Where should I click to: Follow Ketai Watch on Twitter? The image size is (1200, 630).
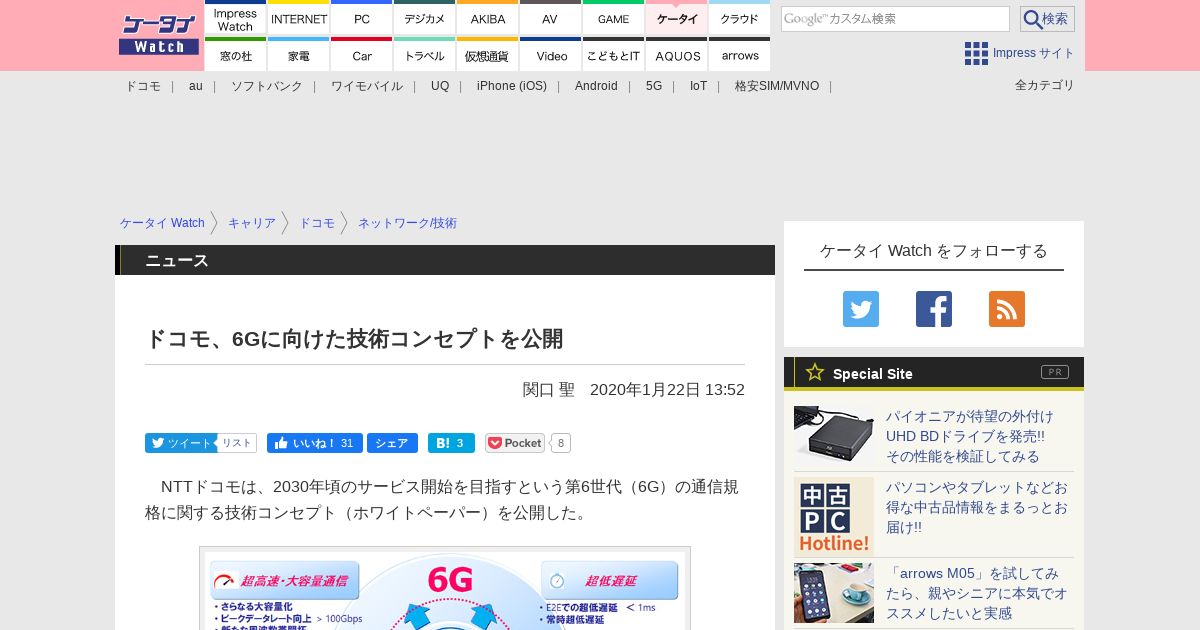point(861,309)
